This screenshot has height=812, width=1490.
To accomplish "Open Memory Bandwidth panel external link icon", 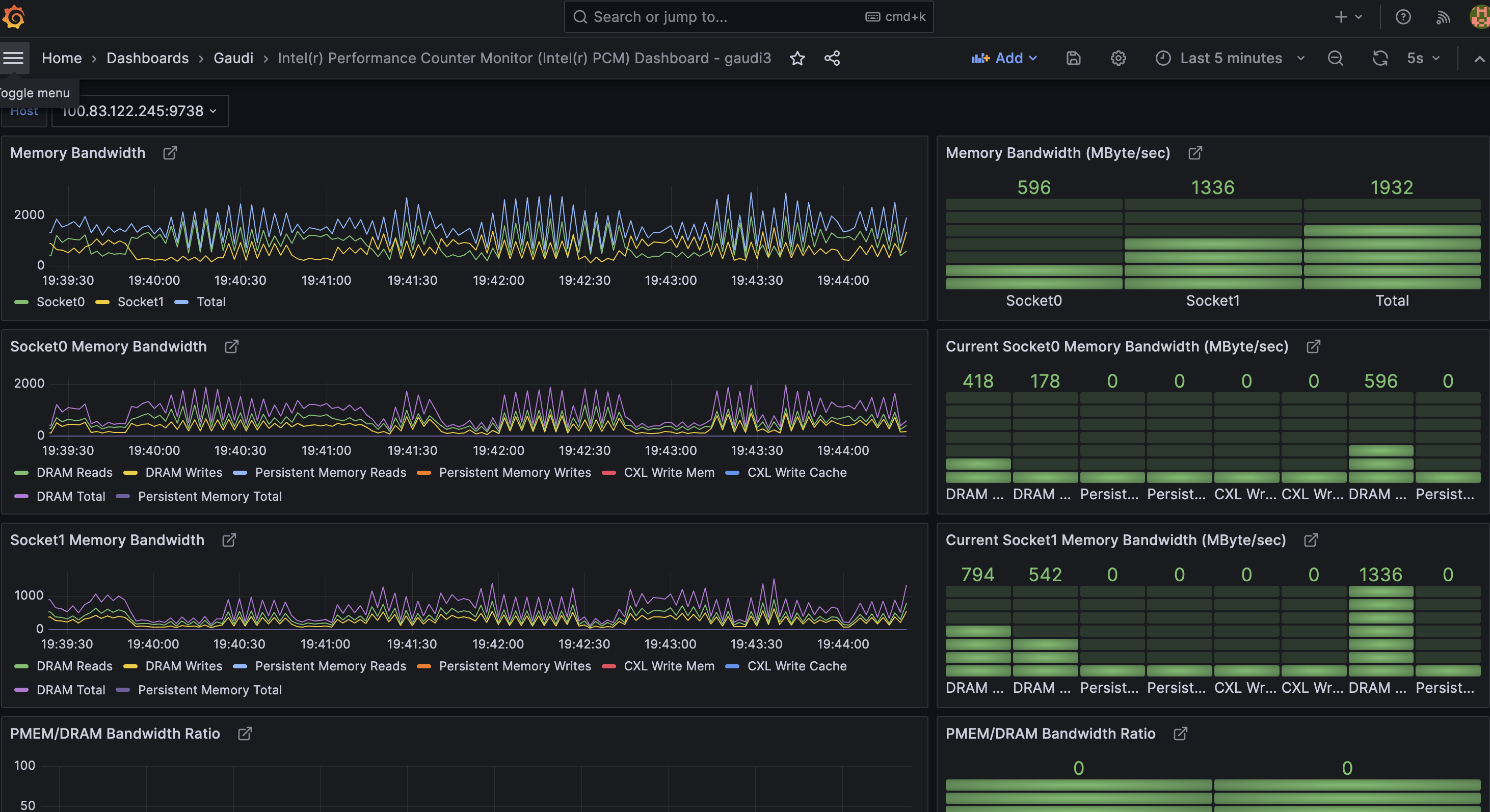I will point(170,153).
